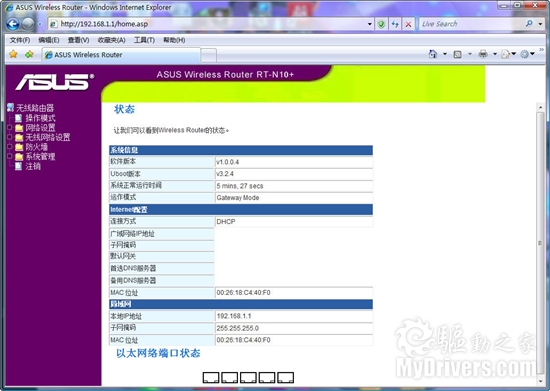
Task: Open the recent pages dropdown beside Forward
Action: 40,24
